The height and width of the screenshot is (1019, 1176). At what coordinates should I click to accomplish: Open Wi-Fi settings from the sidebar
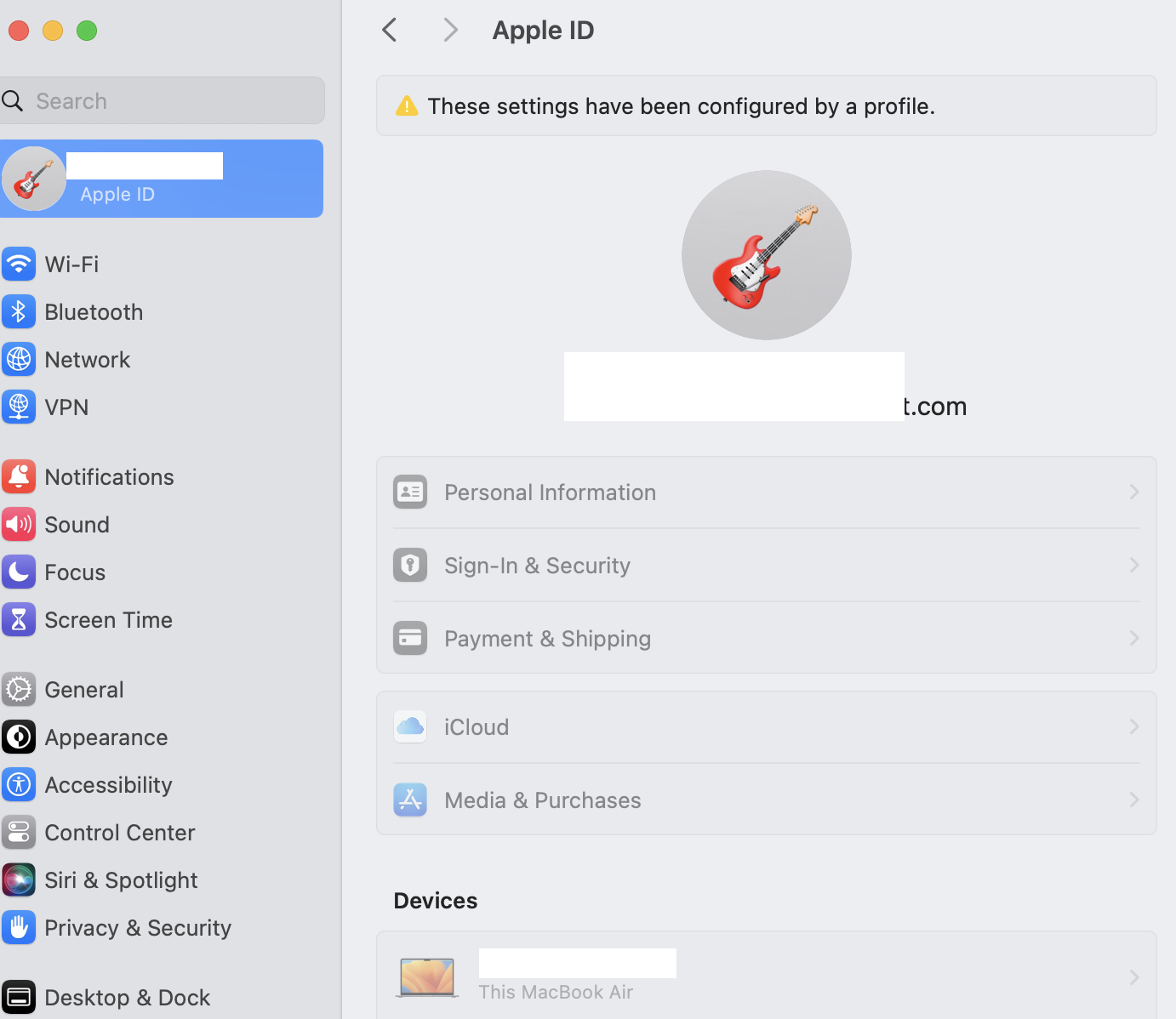pyautogui.click(x=71, y=264)
